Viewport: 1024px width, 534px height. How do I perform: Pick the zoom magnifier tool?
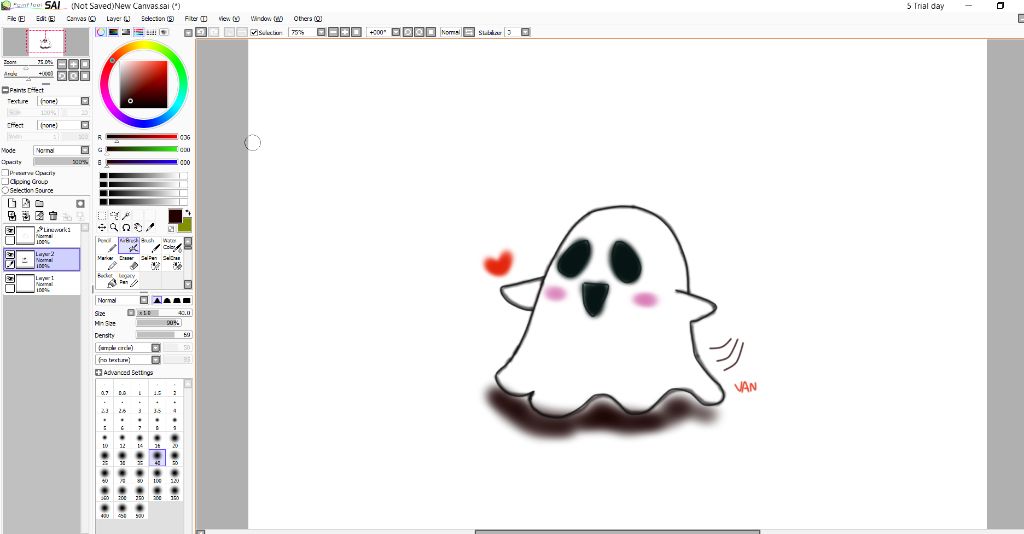tap(114, 227)
